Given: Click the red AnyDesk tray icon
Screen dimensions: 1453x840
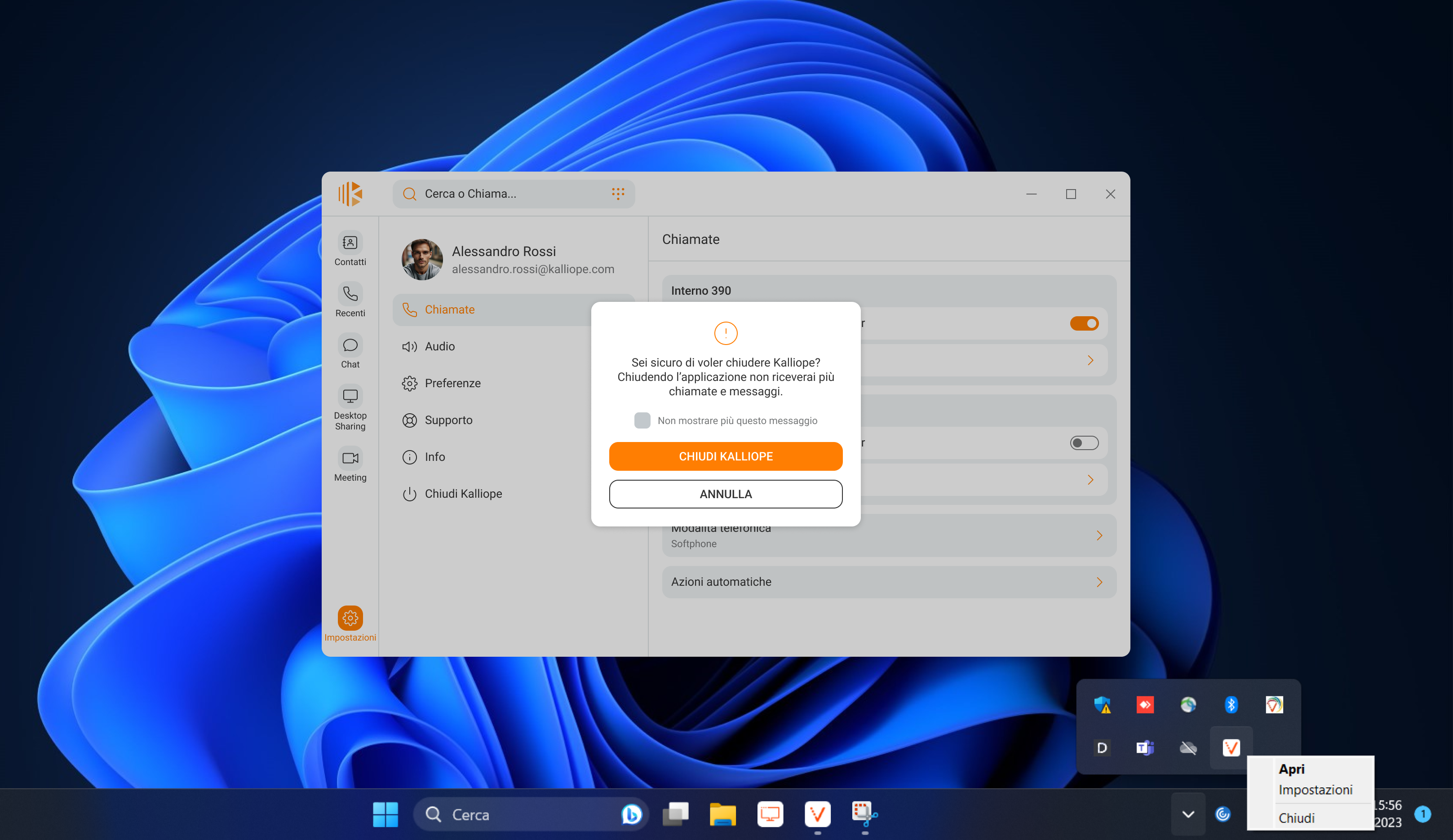Looking at the screenshot, I should pos(1145,704).
